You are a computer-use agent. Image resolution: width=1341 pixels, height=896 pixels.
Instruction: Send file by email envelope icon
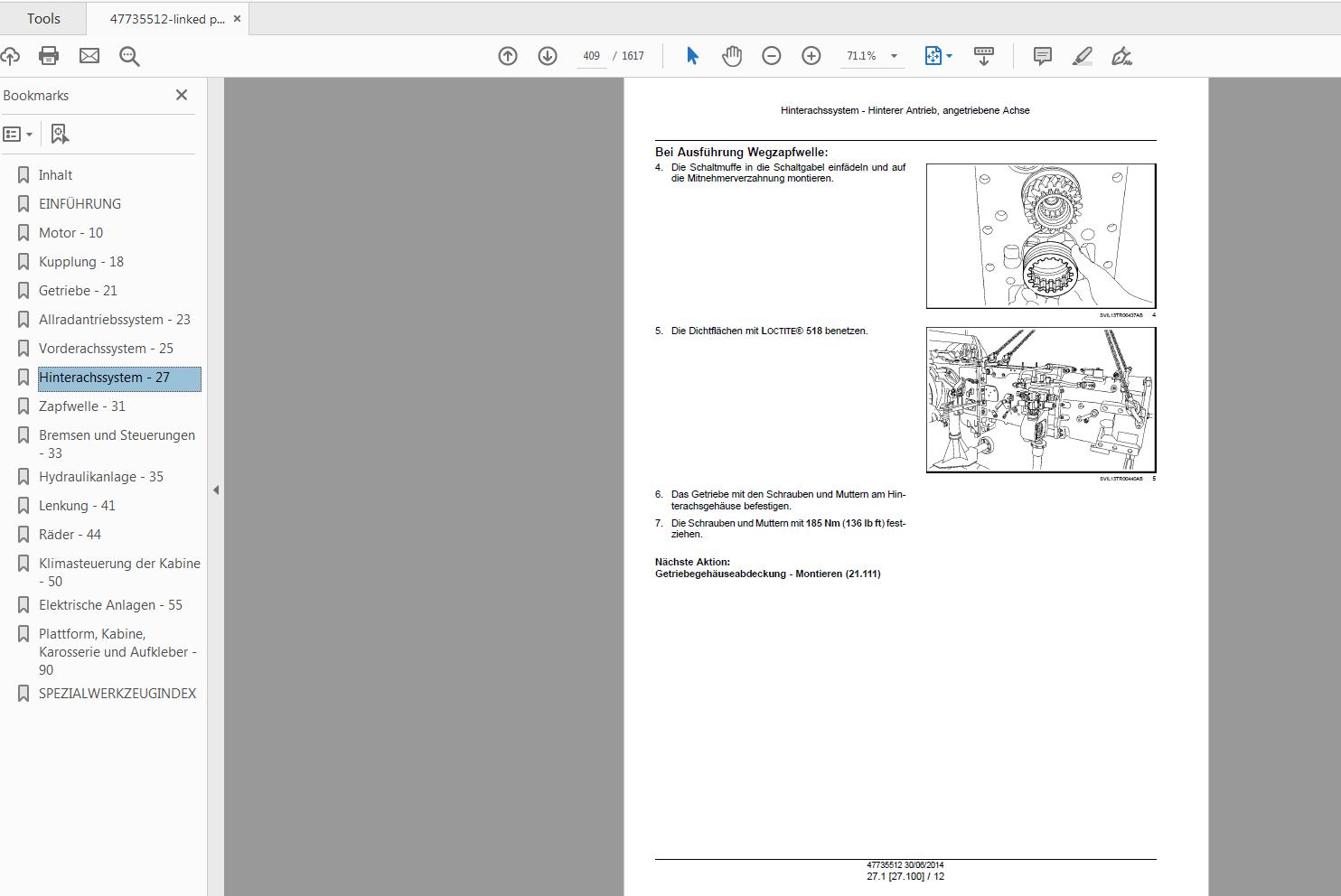[x=89, y=56]
